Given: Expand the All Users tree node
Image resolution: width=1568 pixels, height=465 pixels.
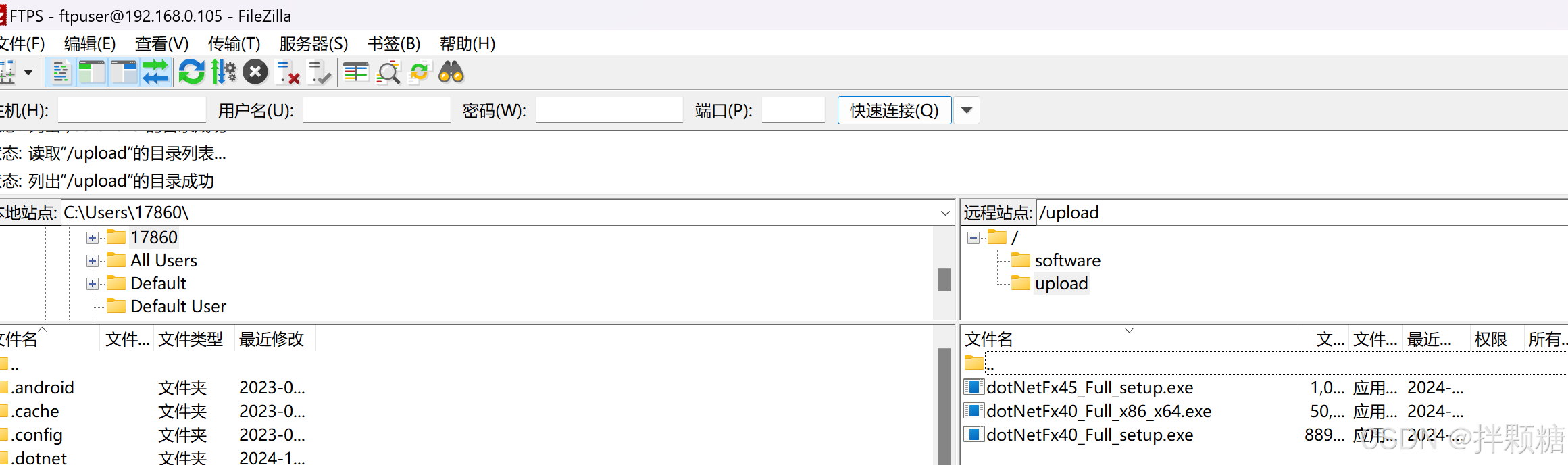Looking at the screenshot, I should pos(93,261).
